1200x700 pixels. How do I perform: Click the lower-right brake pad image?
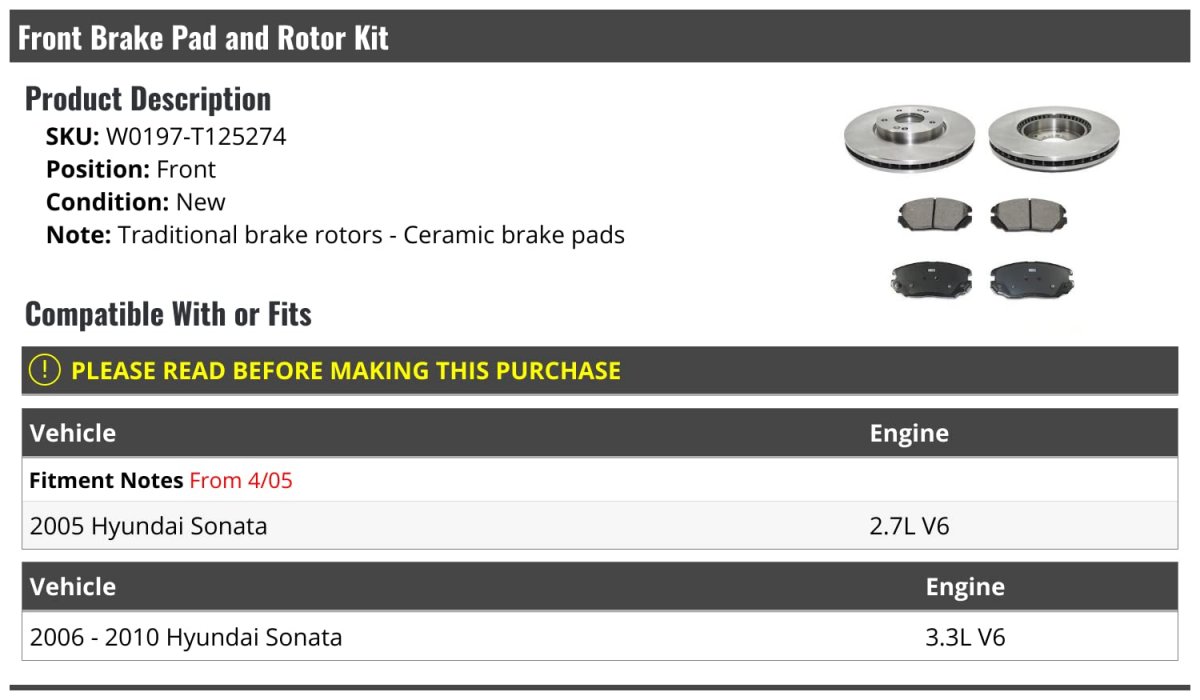[1030, 279]
